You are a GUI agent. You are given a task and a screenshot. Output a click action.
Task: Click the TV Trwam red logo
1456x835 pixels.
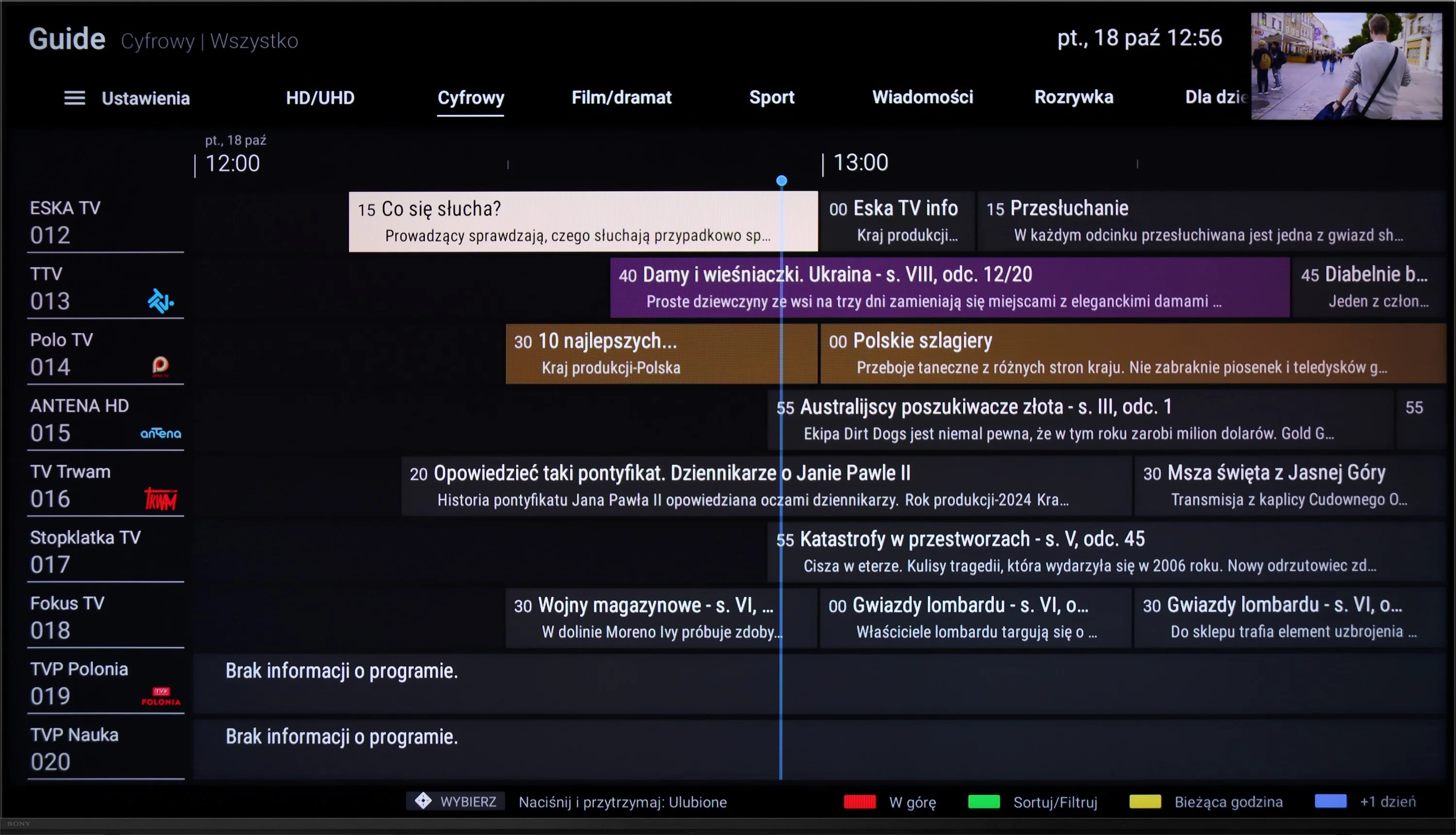point(161,499)
